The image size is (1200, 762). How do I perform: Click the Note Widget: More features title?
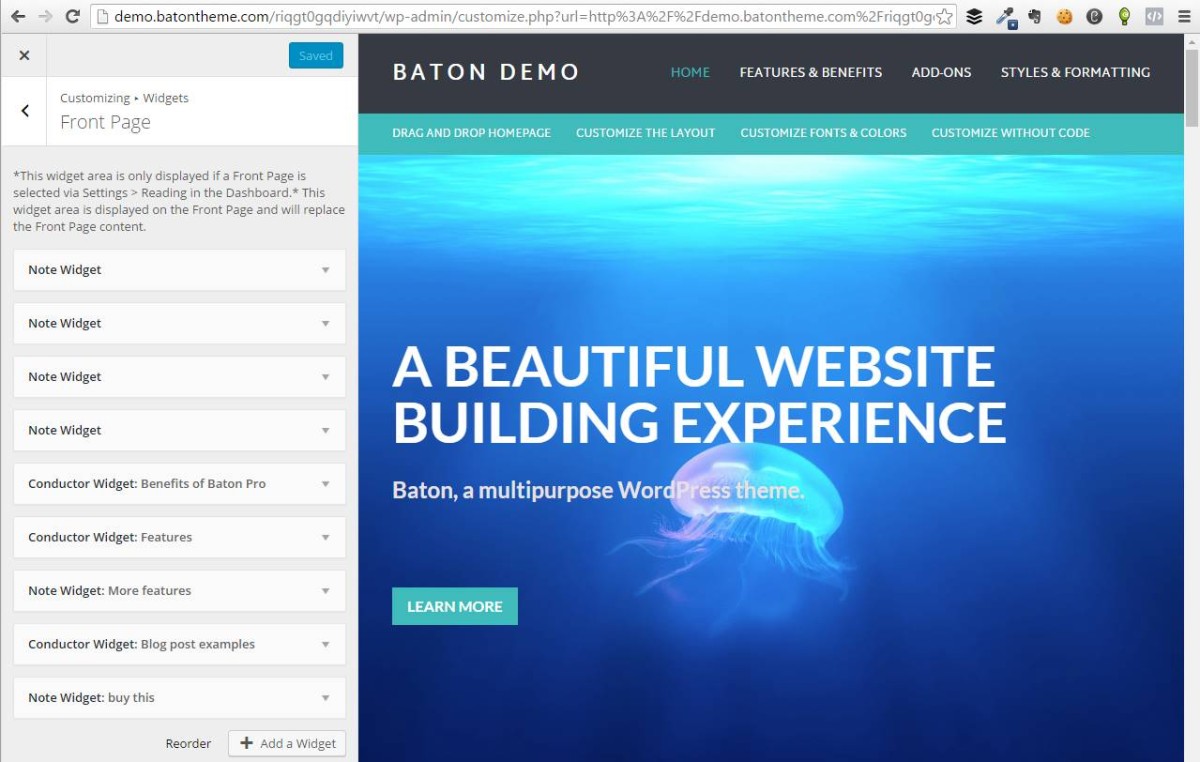pyautogui.click(x=110, y=591)
